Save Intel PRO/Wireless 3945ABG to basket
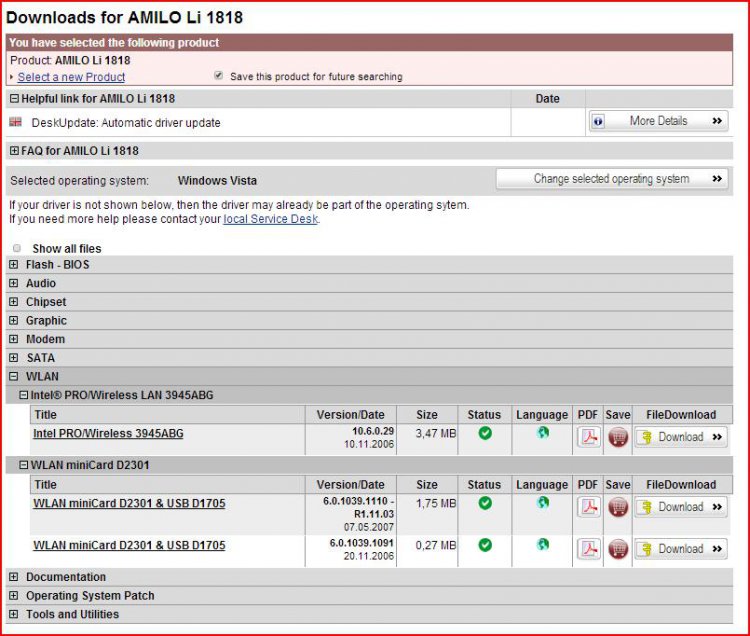 [618, 437]
